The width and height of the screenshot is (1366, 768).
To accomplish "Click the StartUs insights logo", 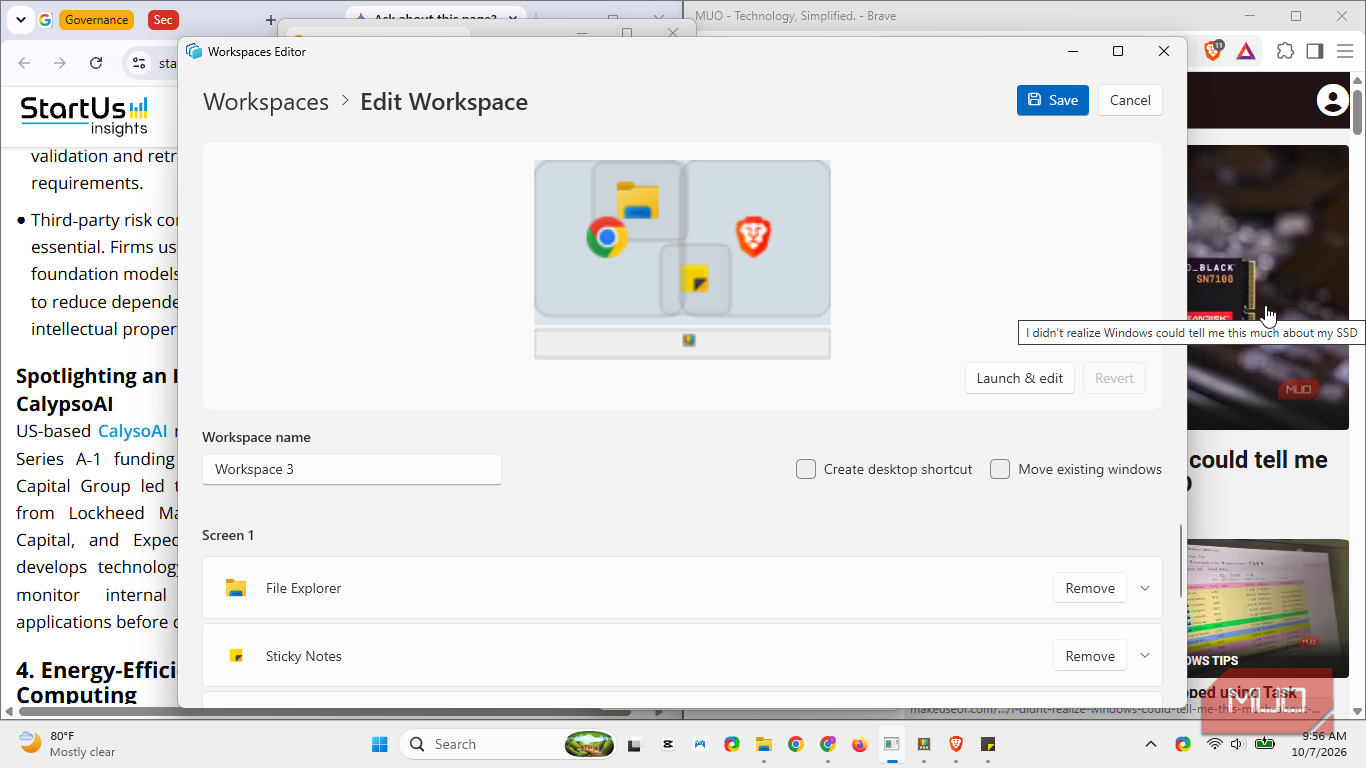I will [x=85, y=115].
